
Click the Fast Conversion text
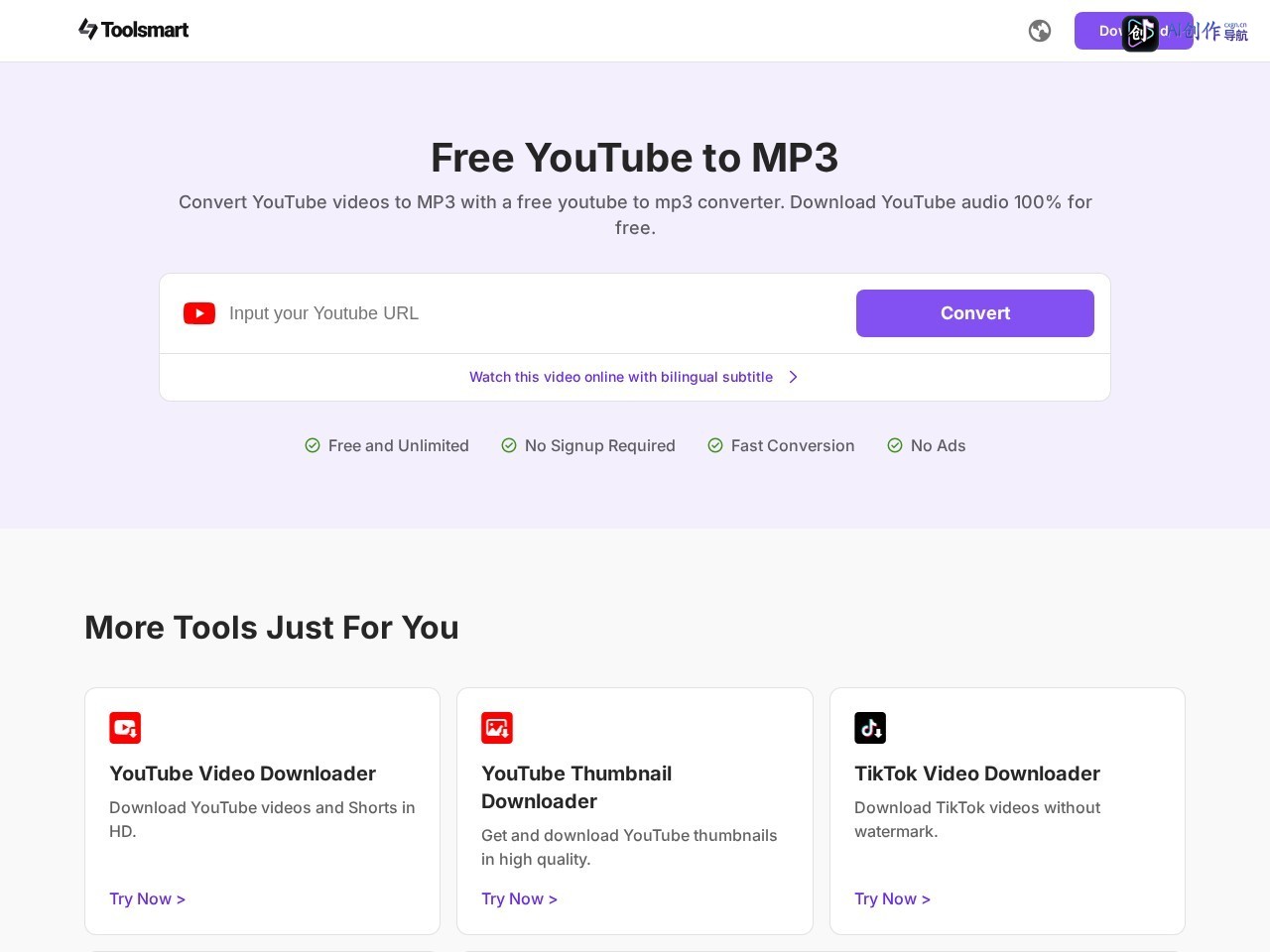(x=793, y=445)
